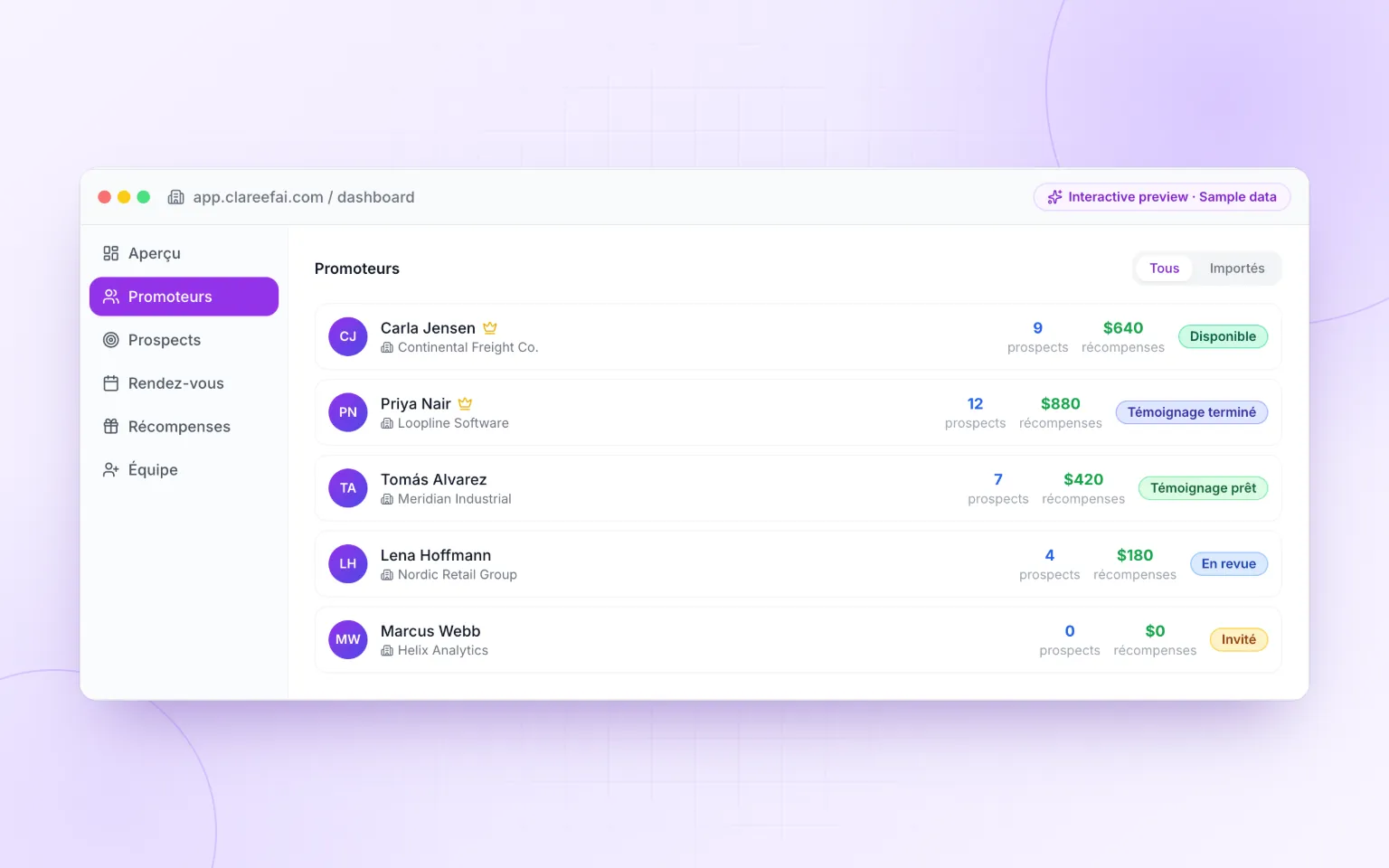Click the PN avatar for Priya Nair
Screen dimensions: 1389x868
click(x=348, y=412)
